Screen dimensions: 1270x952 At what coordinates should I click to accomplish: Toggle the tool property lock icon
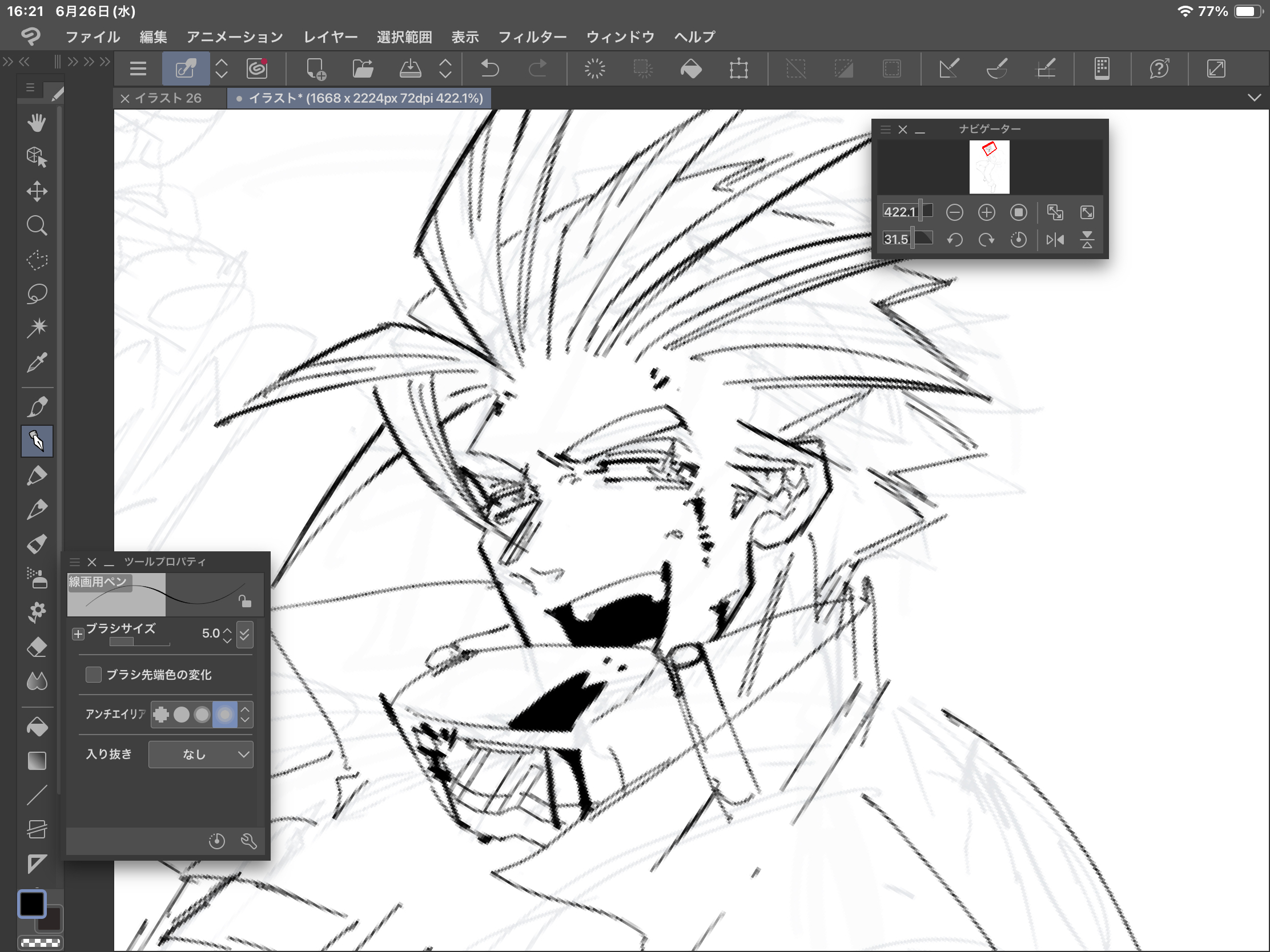245,601
